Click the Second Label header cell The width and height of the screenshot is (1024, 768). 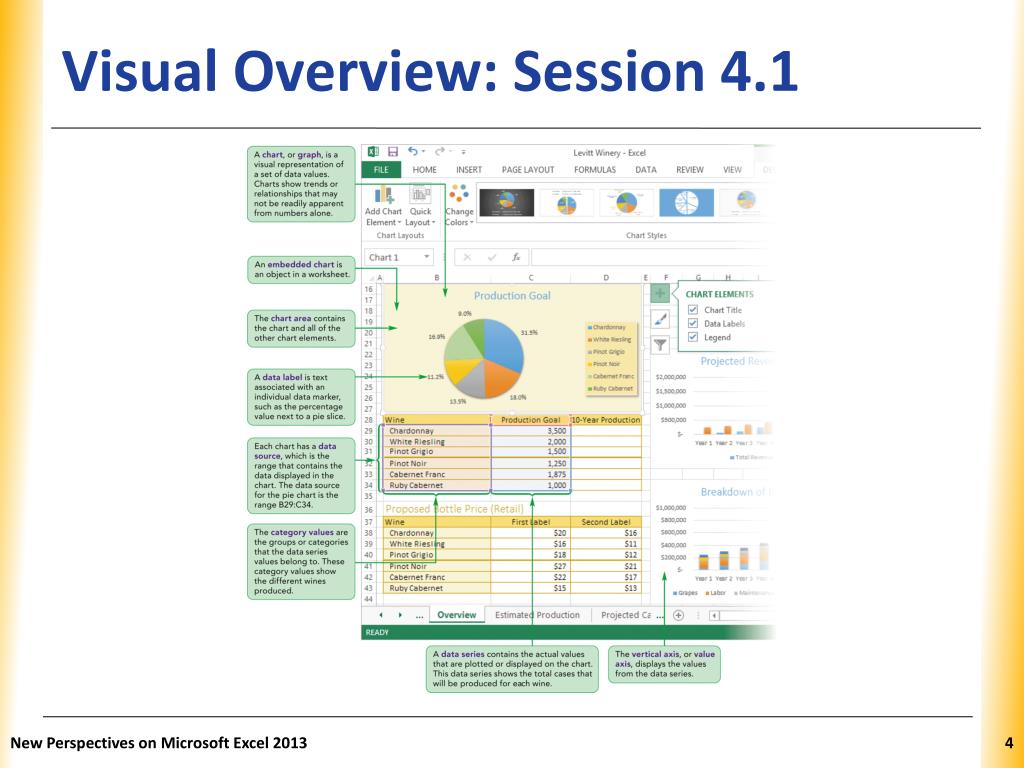606,522
